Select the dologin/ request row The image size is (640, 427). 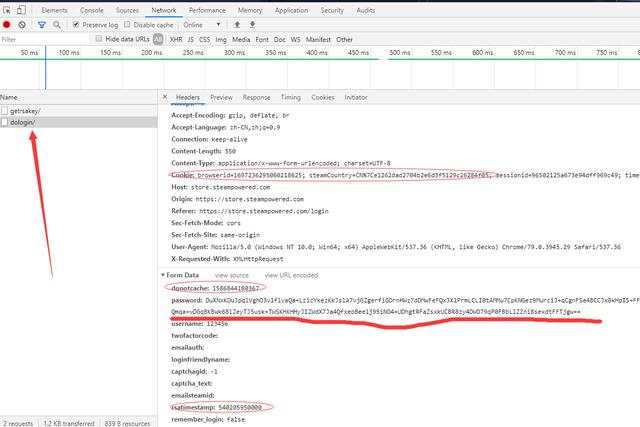click(x=78, y=122)
